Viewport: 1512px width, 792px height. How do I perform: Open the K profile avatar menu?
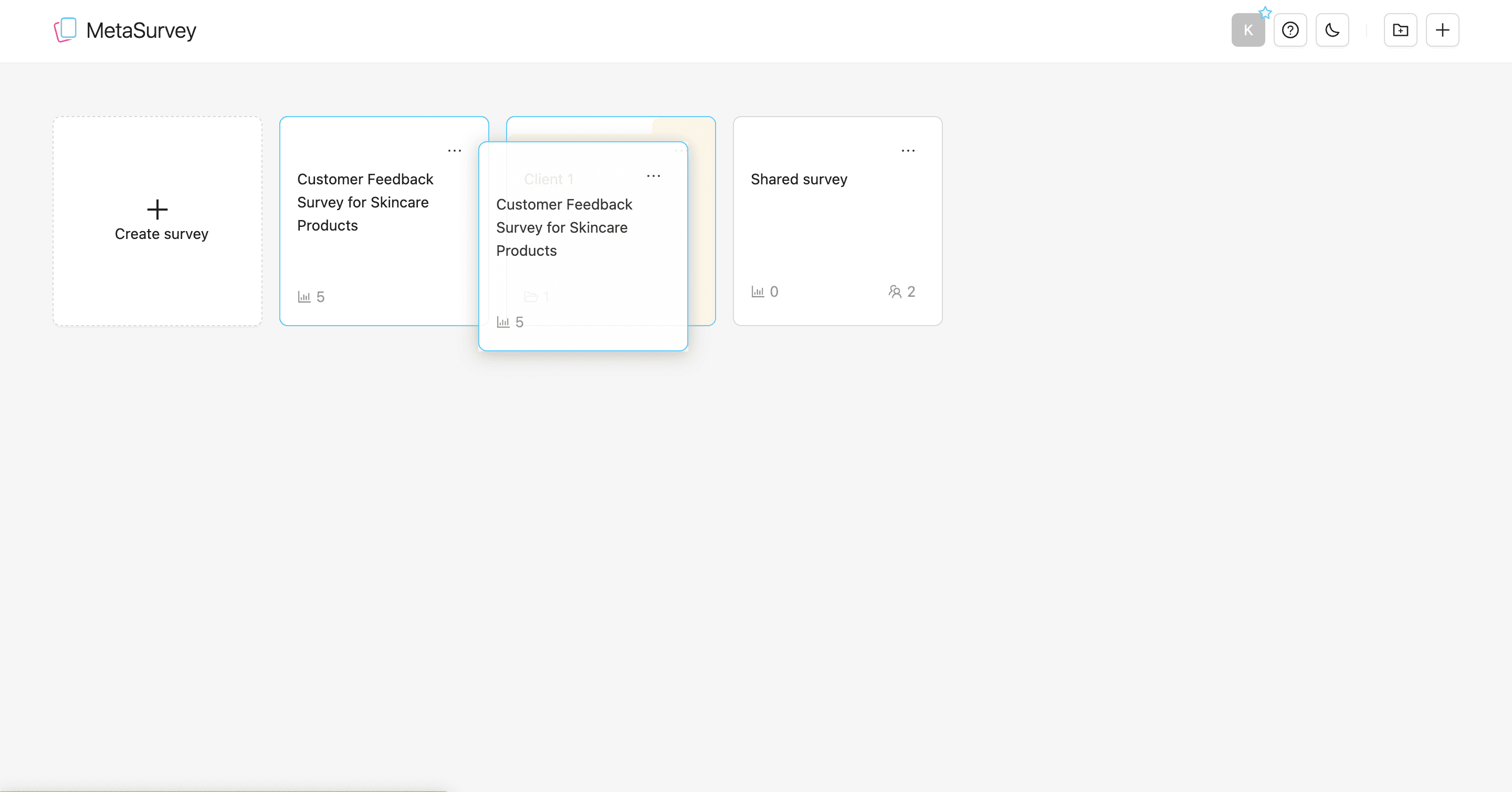(1248, 30)
